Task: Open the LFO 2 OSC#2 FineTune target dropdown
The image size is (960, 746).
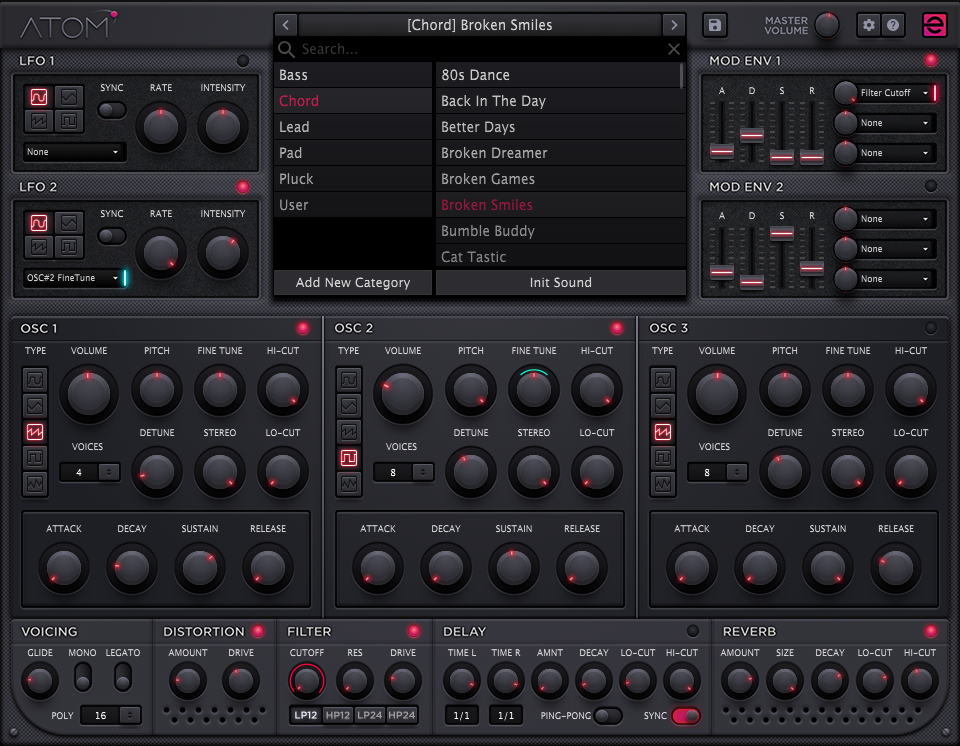Action: 72,278
